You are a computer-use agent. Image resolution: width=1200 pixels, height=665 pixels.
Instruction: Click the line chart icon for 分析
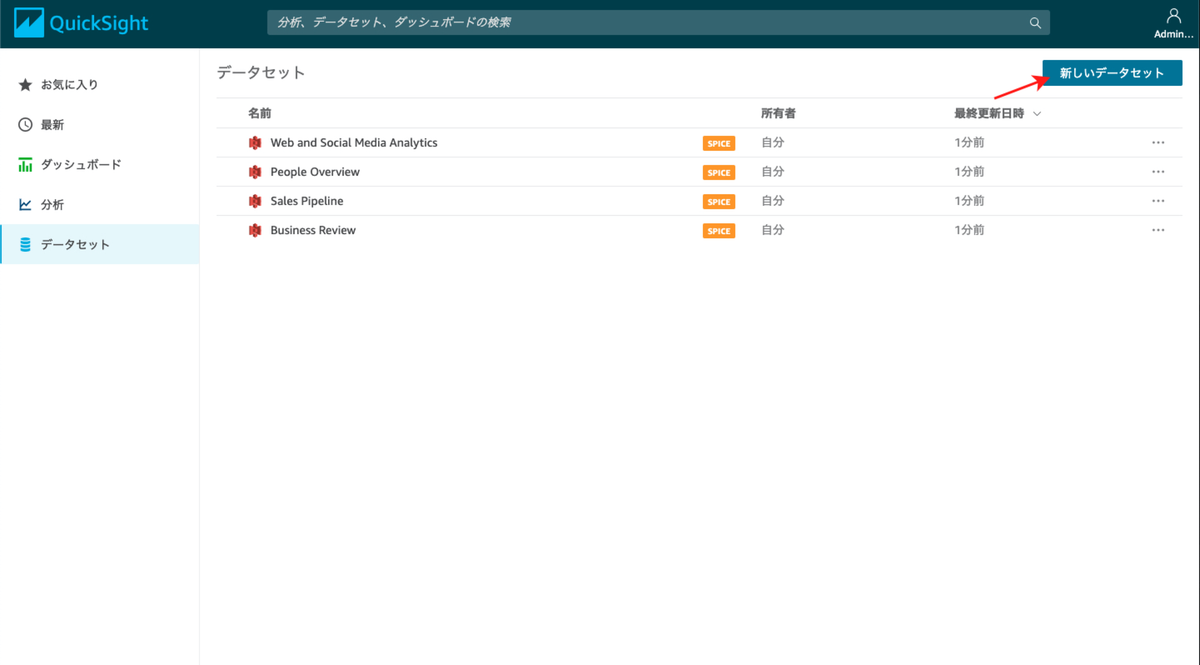click(x=26, y=205)
